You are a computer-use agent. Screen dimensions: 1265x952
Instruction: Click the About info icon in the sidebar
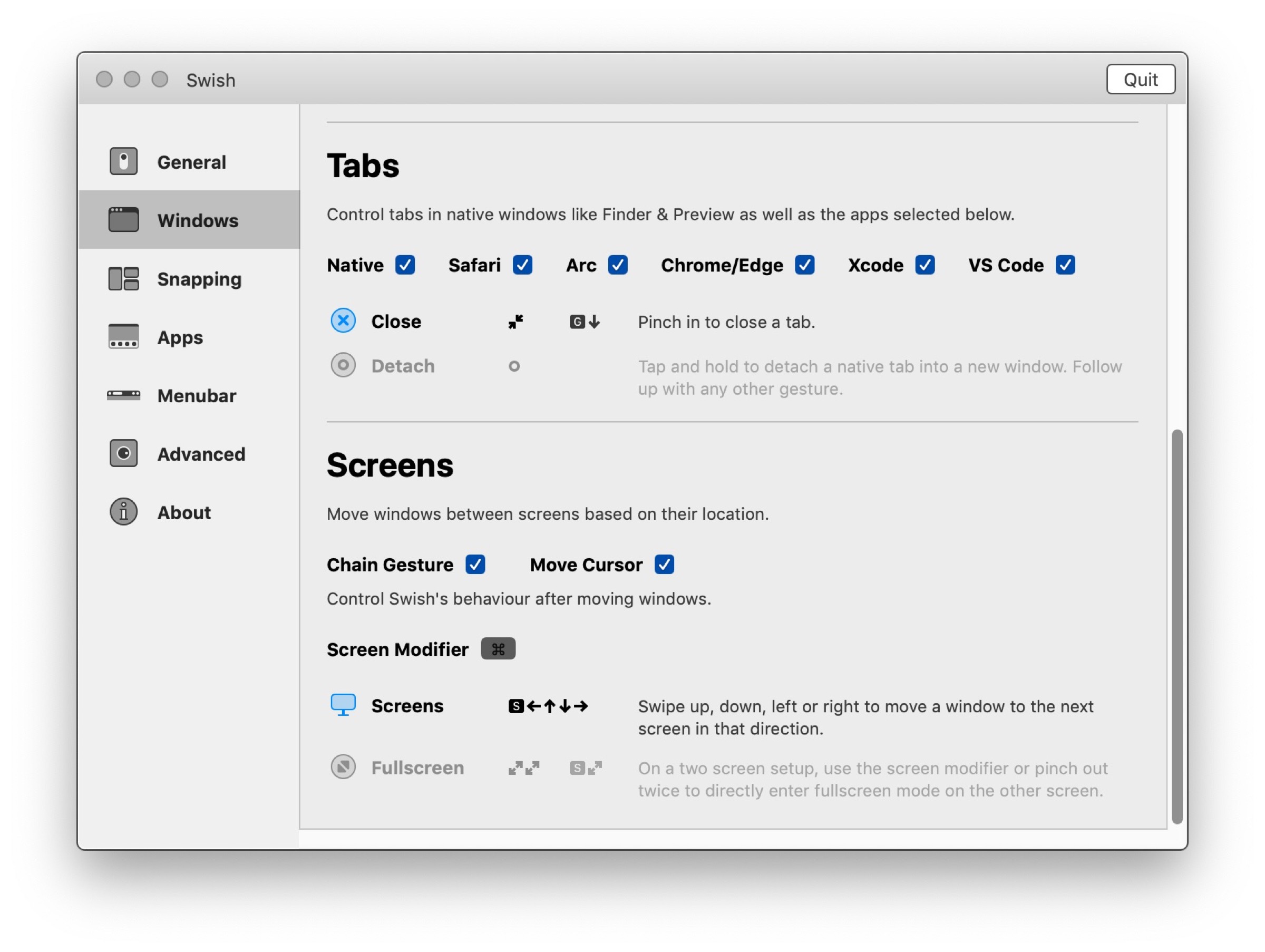coord(123,512)
